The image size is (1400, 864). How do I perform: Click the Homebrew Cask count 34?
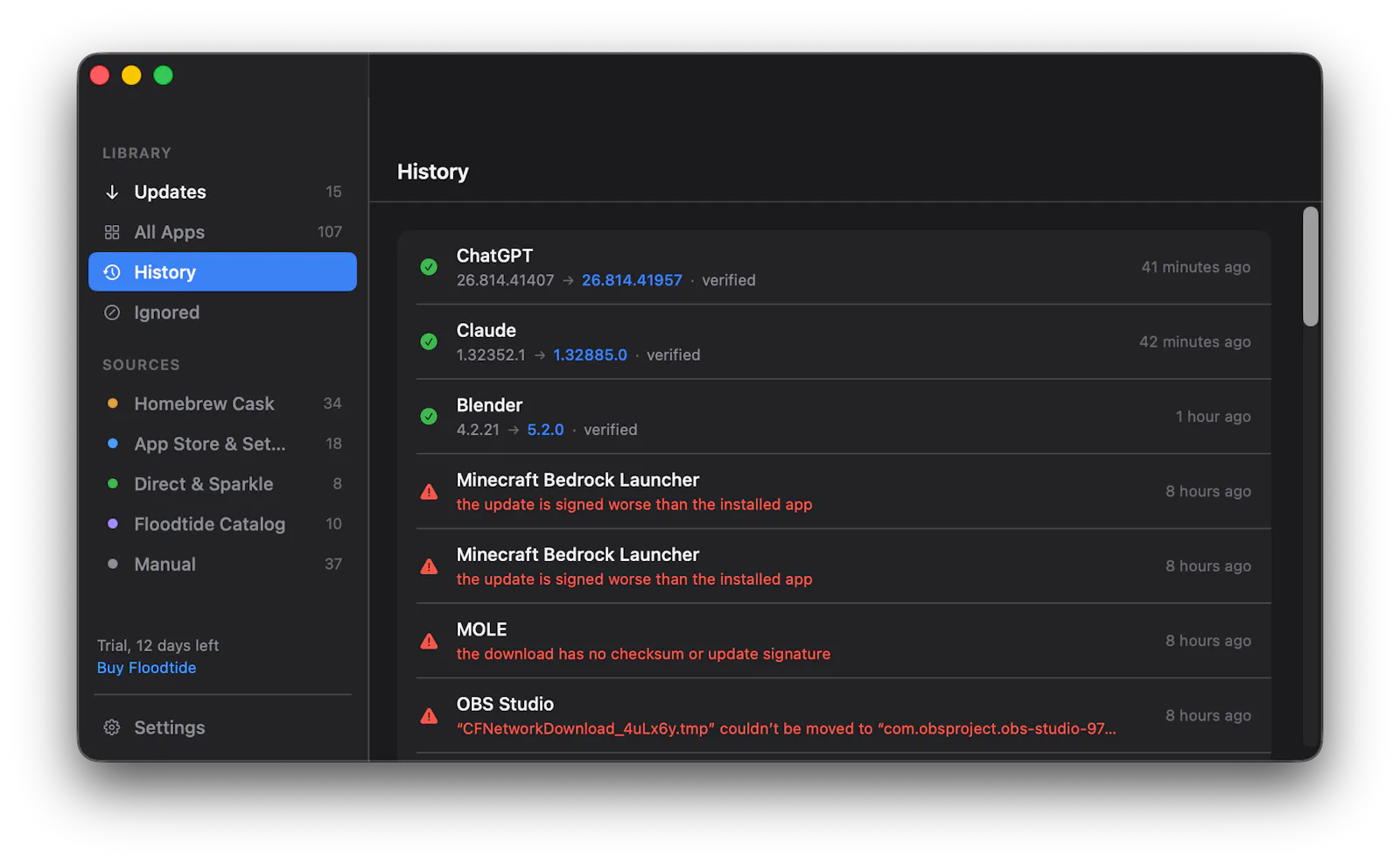pyautogui.click(x=332, y=404)
